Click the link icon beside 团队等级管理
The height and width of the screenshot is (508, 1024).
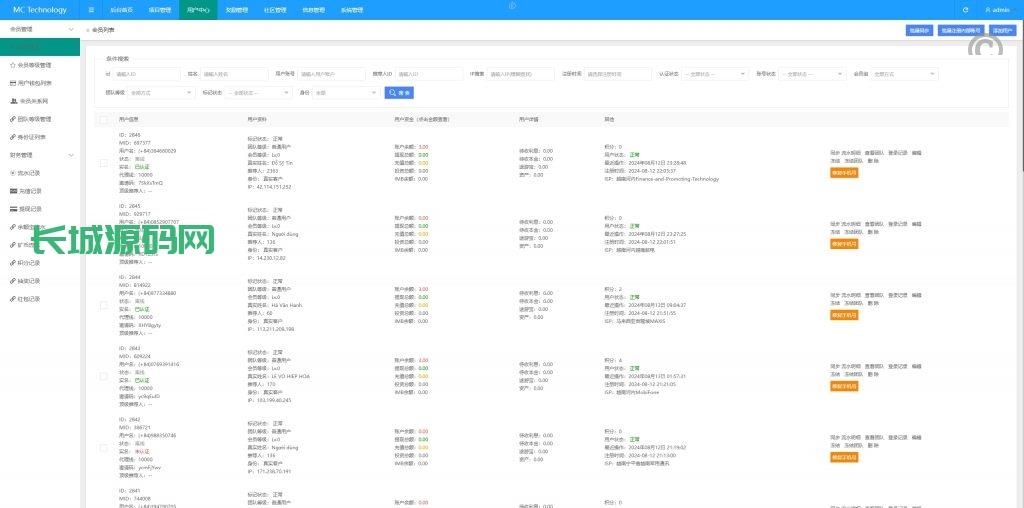pyautogui.click(x=11, y=119)
